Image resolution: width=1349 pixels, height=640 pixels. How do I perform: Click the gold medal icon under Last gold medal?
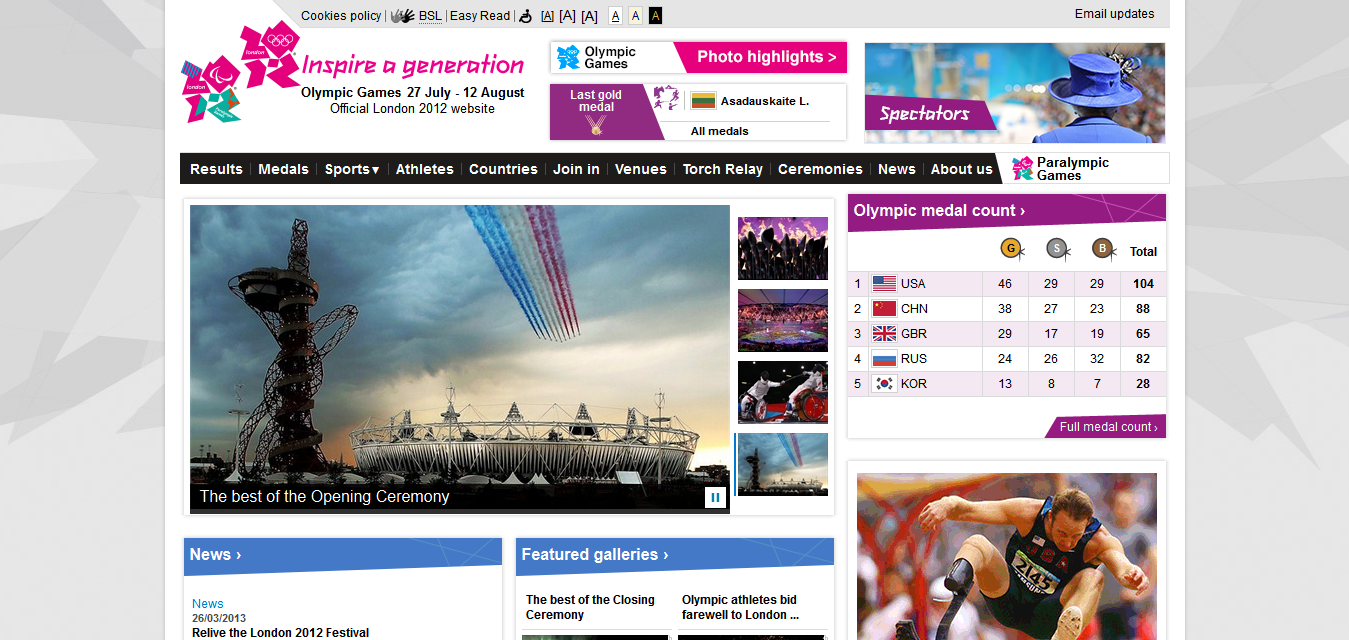[596, 125]
